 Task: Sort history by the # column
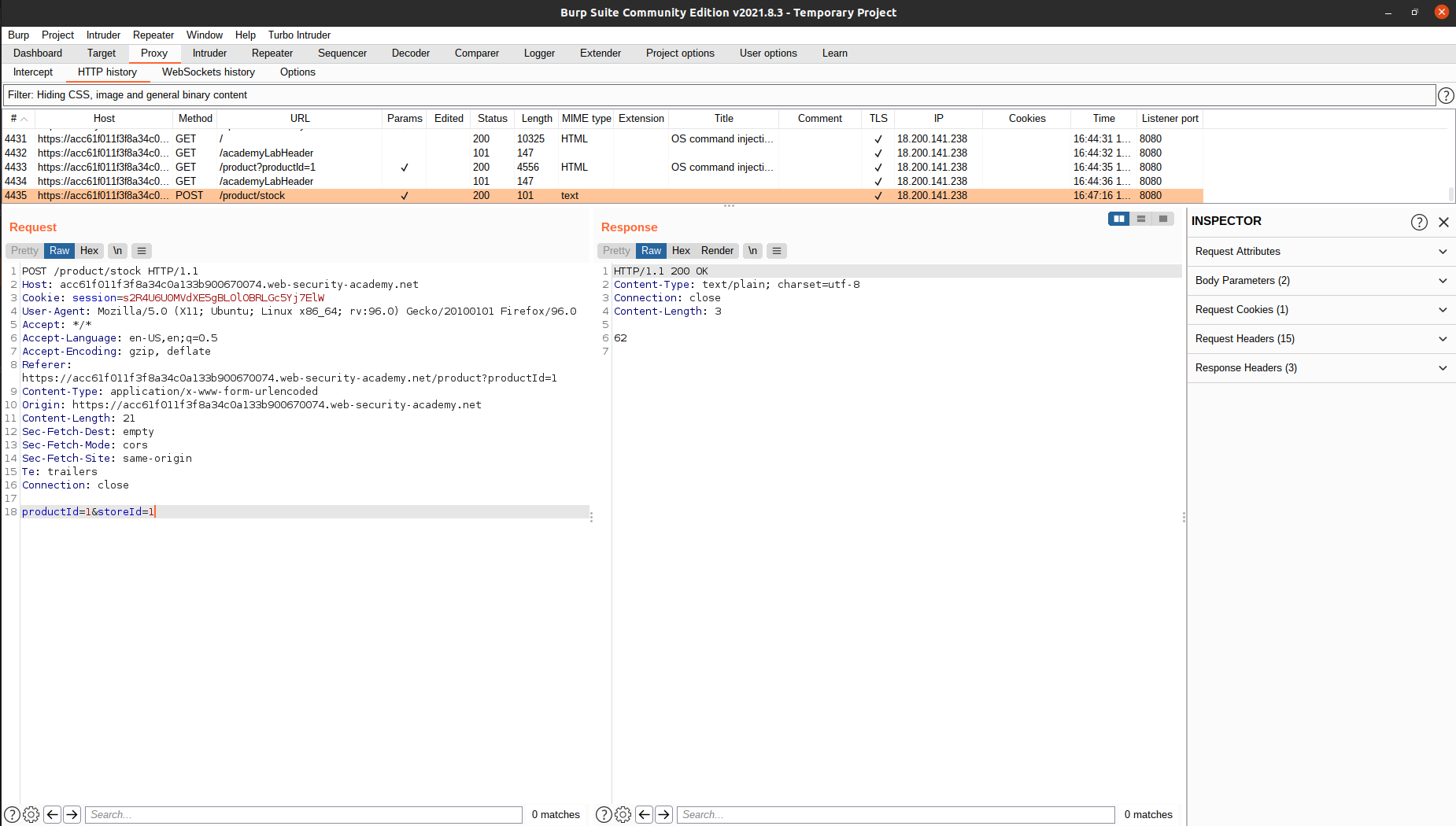(18, 119)
